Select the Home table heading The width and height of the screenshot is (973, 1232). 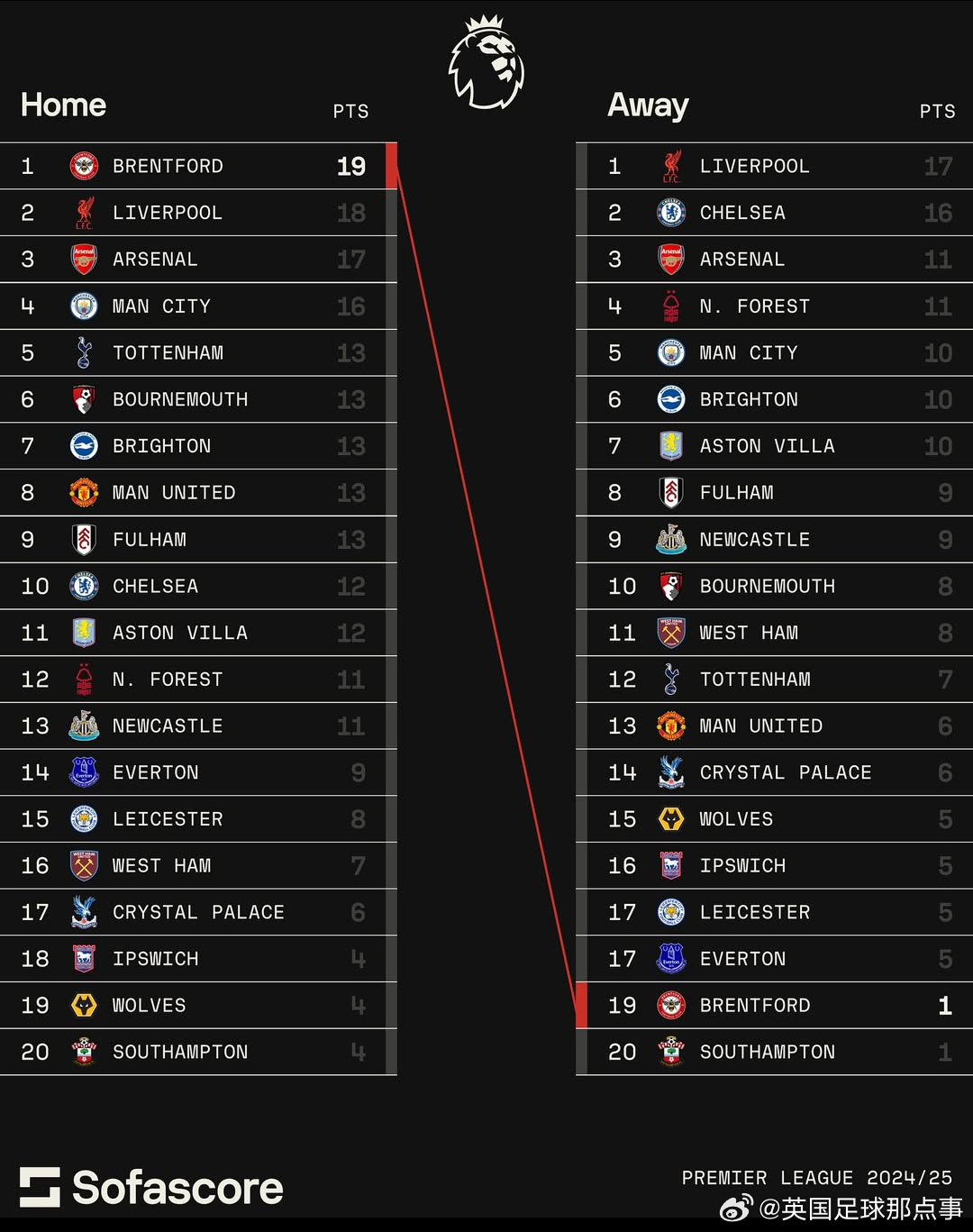tap(63, 105)
